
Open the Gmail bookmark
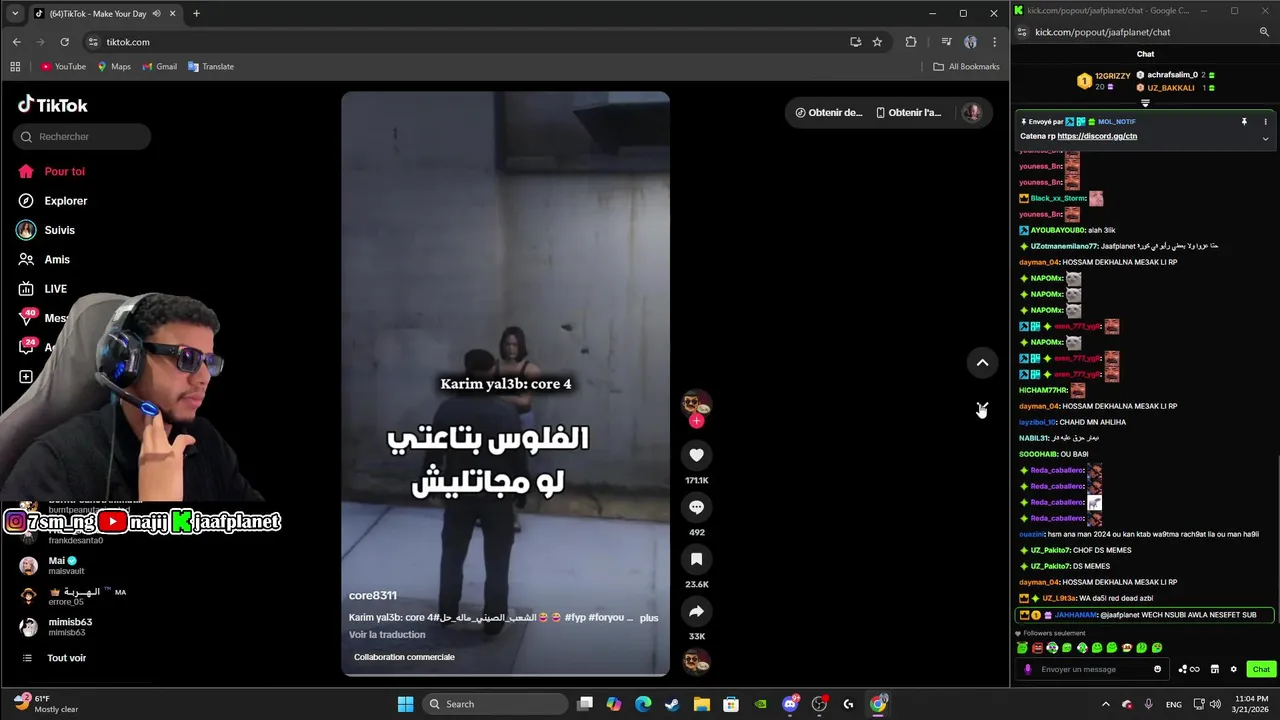click(x=160, y=67)
